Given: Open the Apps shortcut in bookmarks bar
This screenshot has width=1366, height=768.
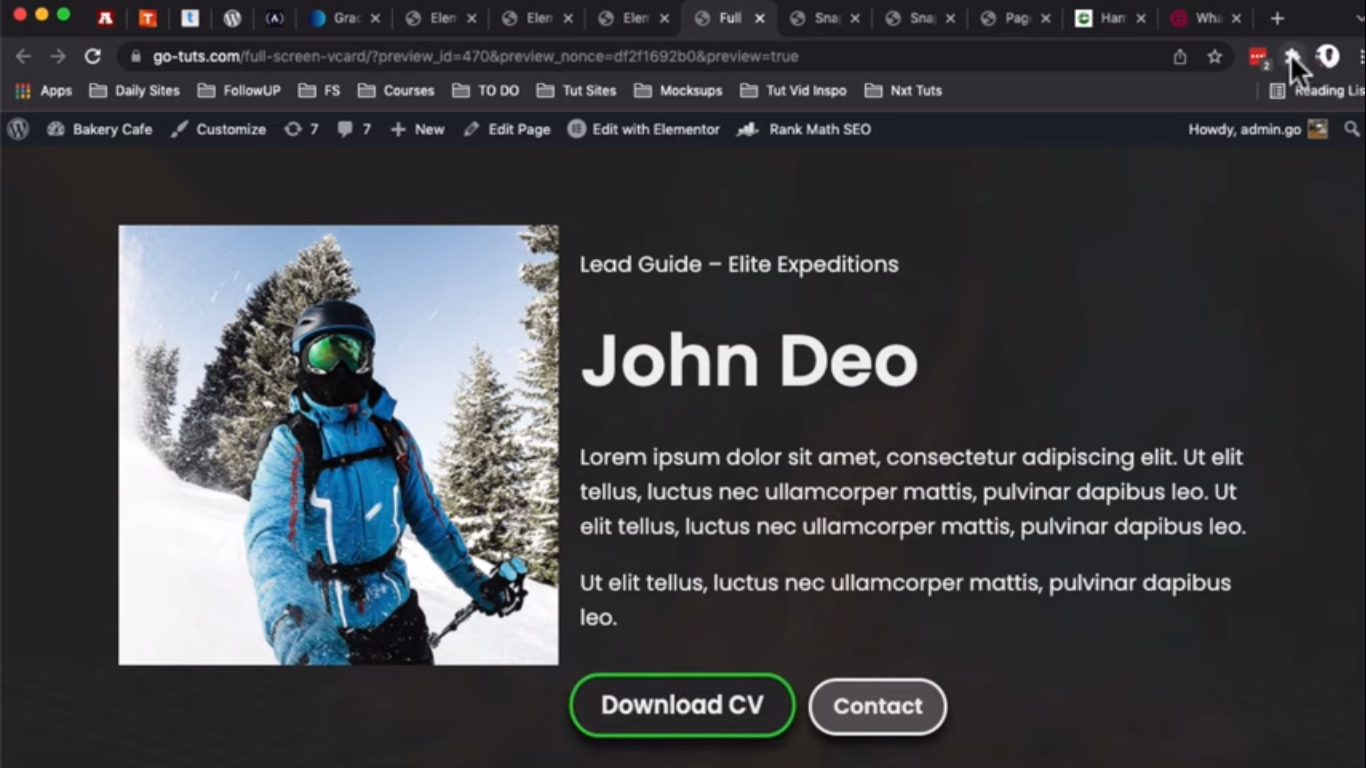Looking at the screenshot, I should coord(43,91).
